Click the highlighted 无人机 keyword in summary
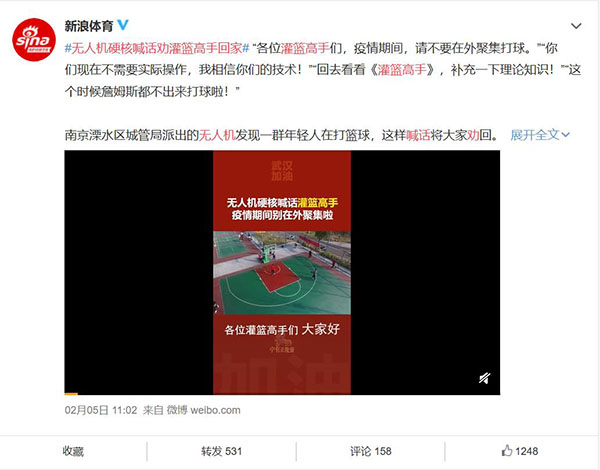 tap(217, 135)
